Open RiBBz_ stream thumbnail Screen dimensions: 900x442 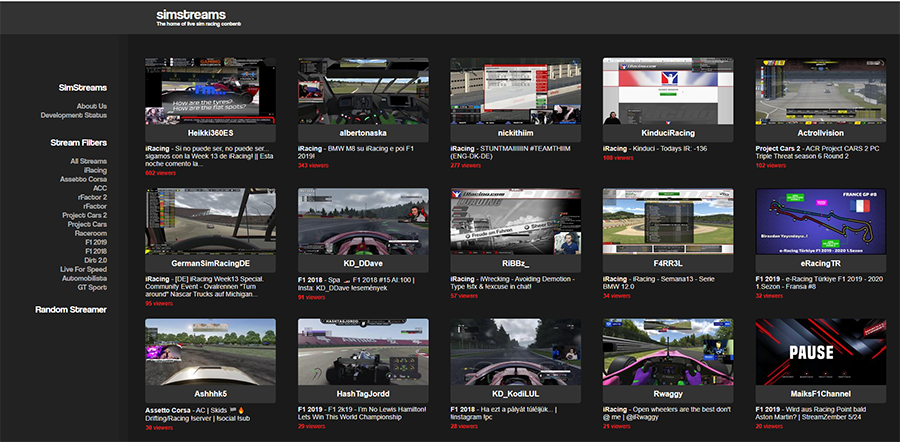click(515, 222)
